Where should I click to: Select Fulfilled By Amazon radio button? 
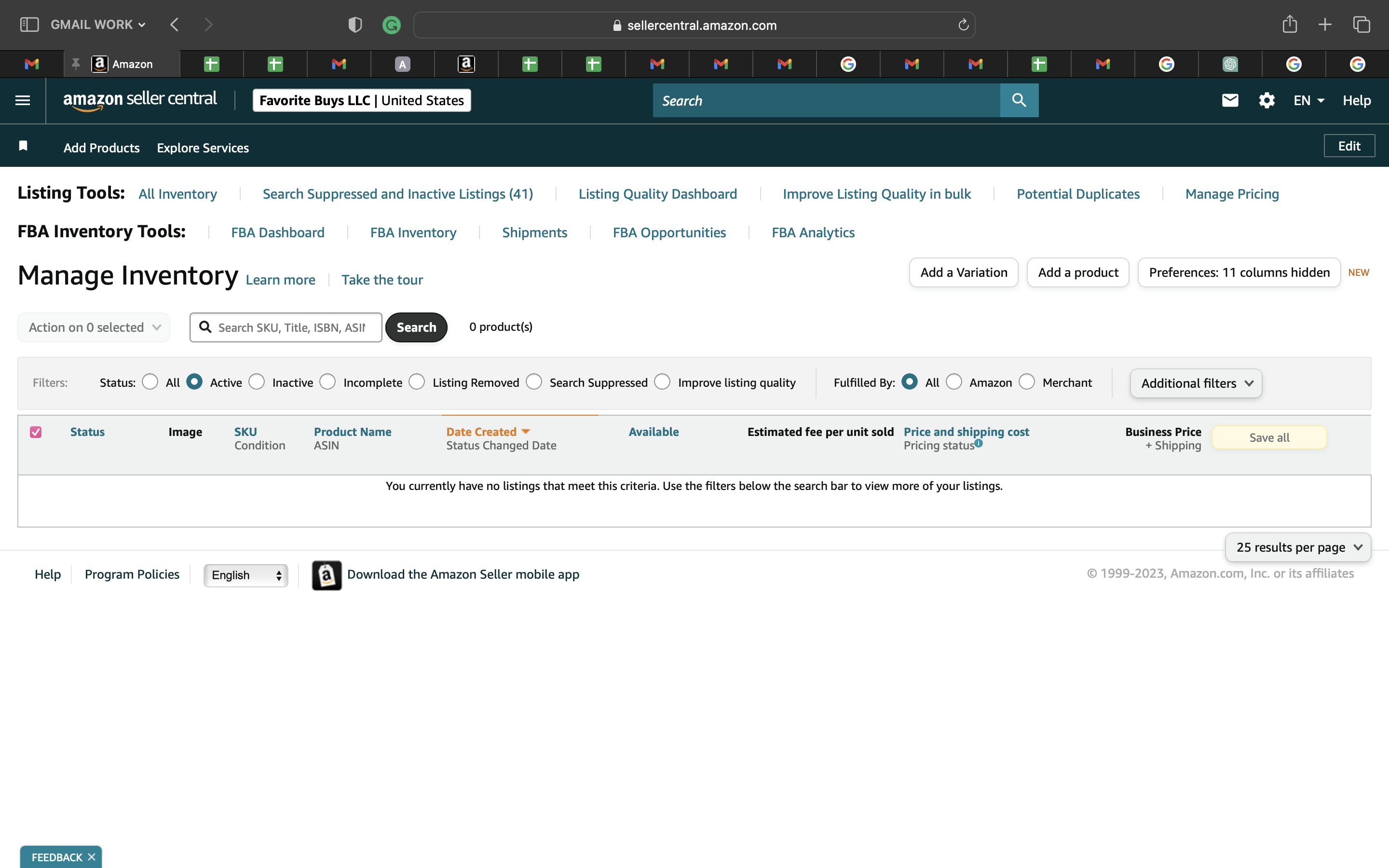(x=954, y=382)
